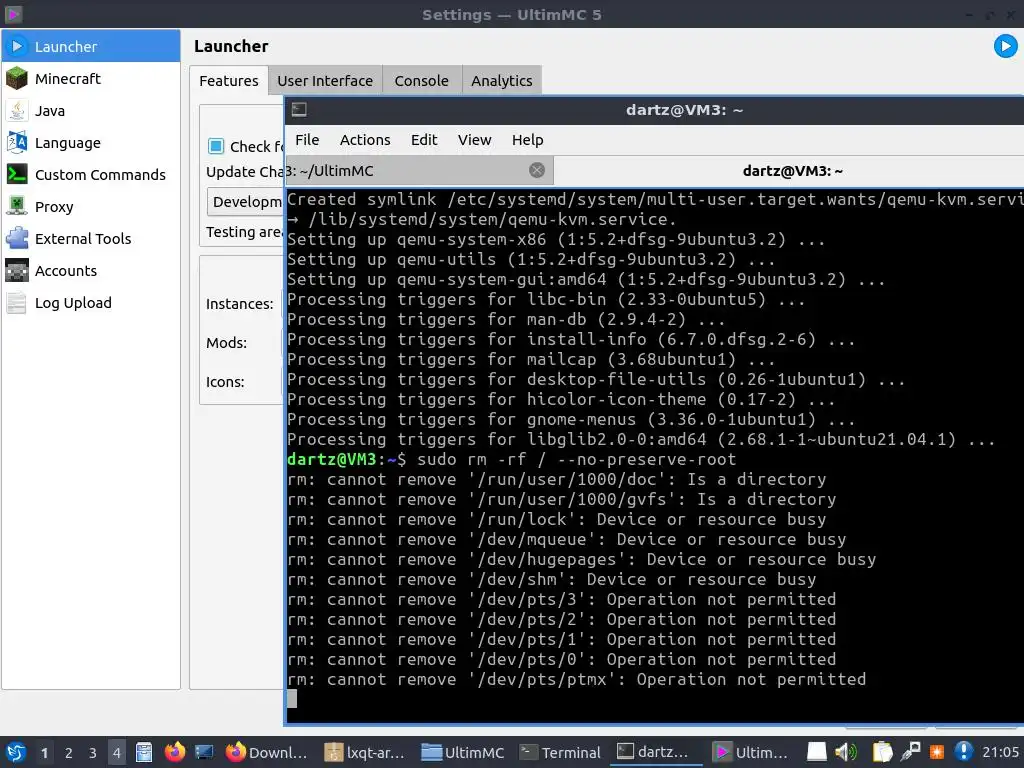Click the monitor icon in quick launch
The width and height of the screenshot is (1024, 768).
pos(204,752)
